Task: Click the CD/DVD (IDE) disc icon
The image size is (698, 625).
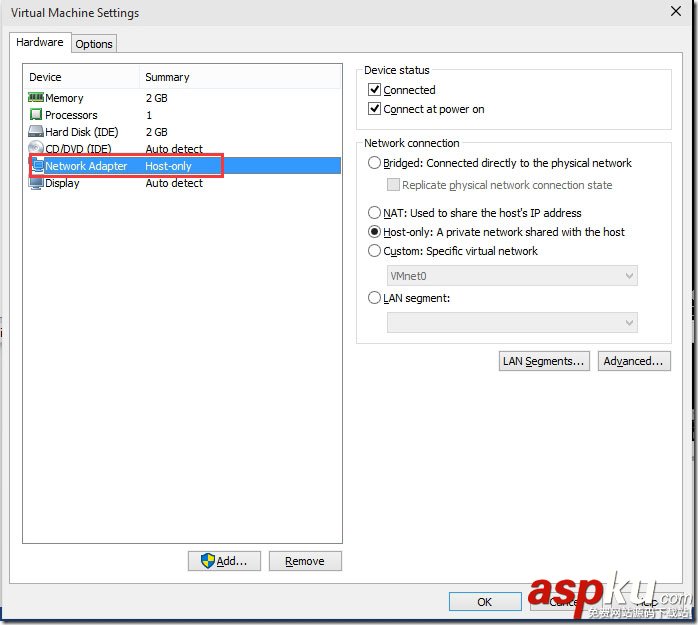Action: [x=36, y=147]
